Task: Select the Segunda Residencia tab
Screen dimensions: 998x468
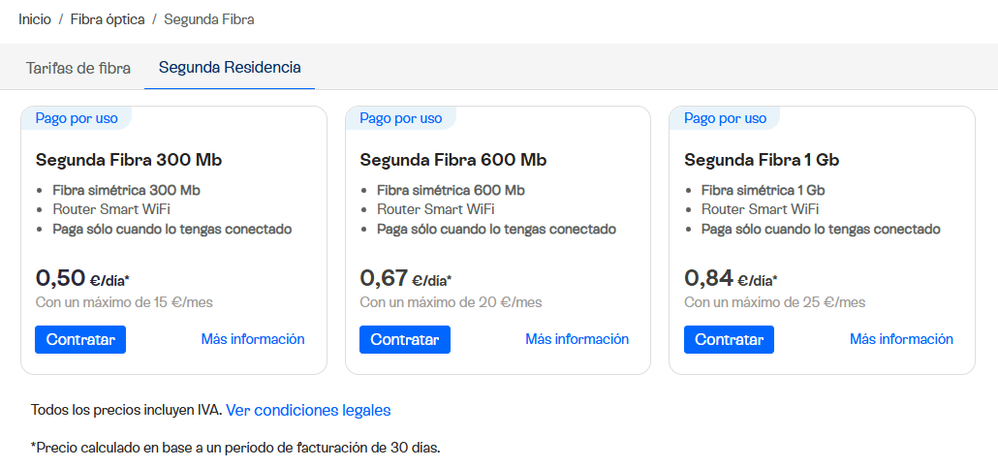Action: 229,68
